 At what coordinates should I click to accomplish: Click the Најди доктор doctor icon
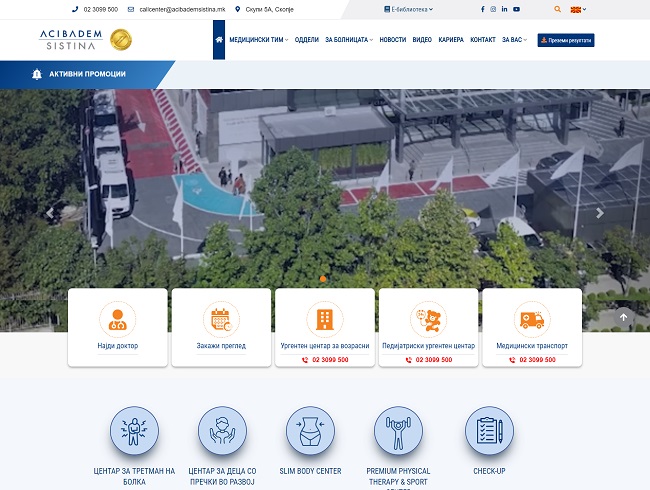[x=118, y=319]
